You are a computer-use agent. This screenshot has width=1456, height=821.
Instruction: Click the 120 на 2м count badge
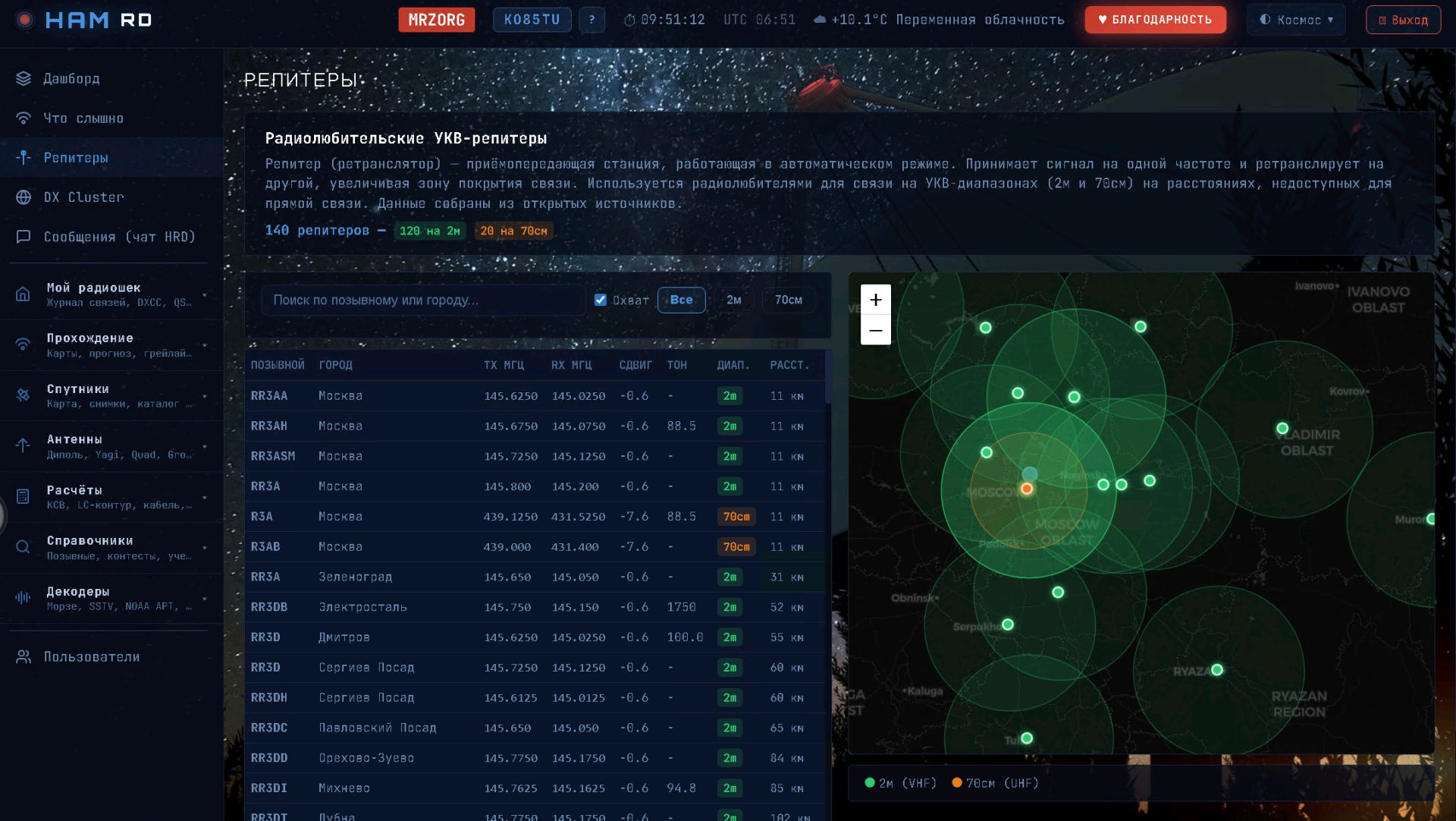[430, 231]
